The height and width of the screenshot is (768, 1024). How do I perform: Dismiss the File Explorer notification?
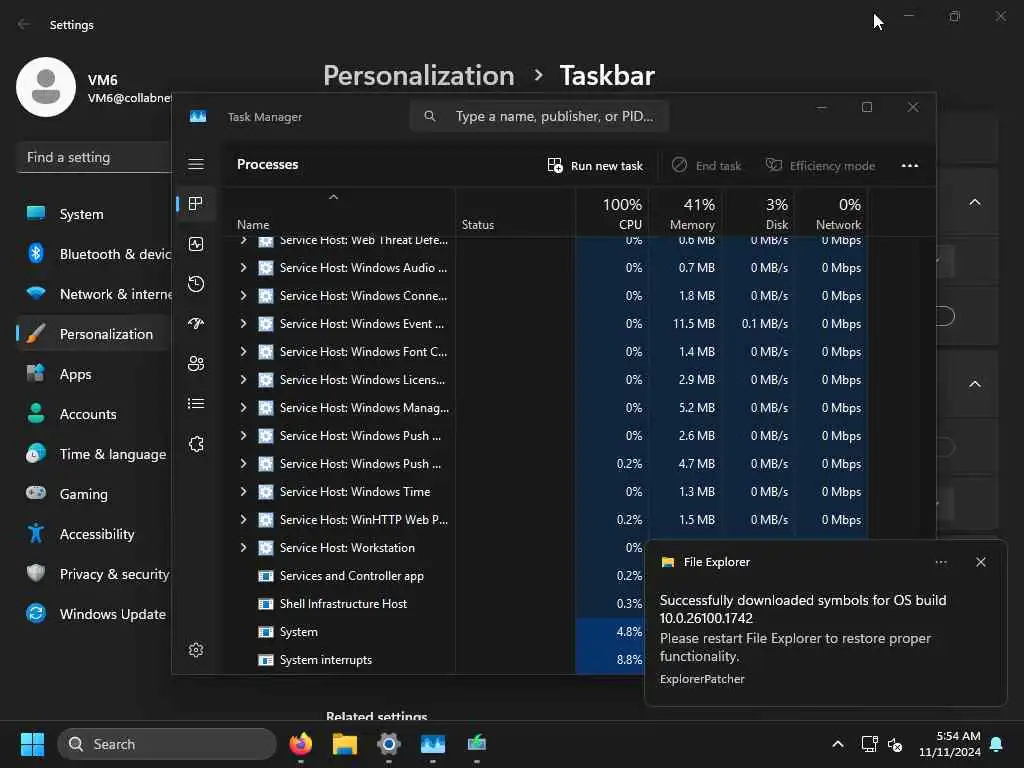point(980,562)
